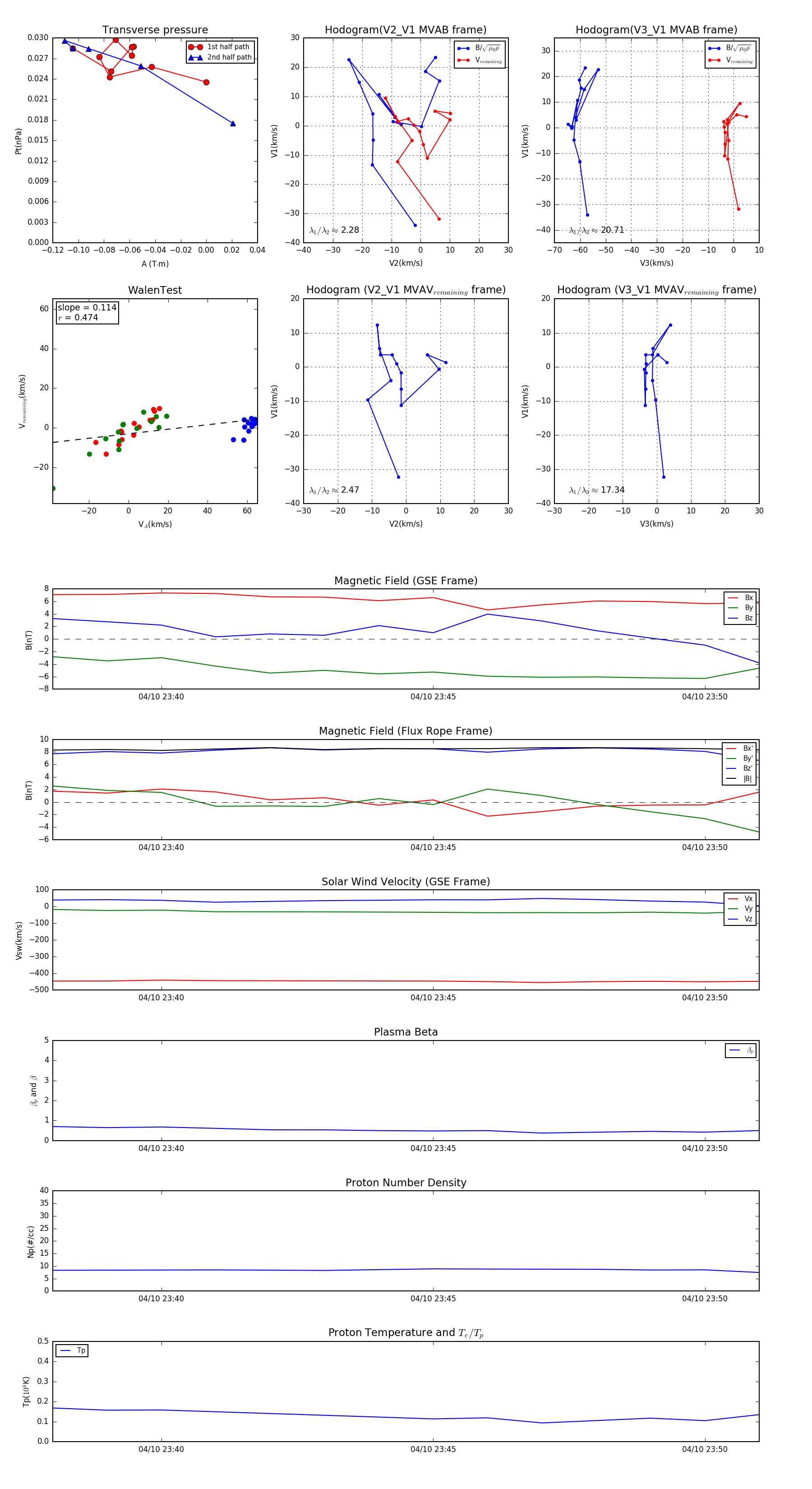
Task: Click the 'Proton Number Density' title
Action: point(406,1183)
